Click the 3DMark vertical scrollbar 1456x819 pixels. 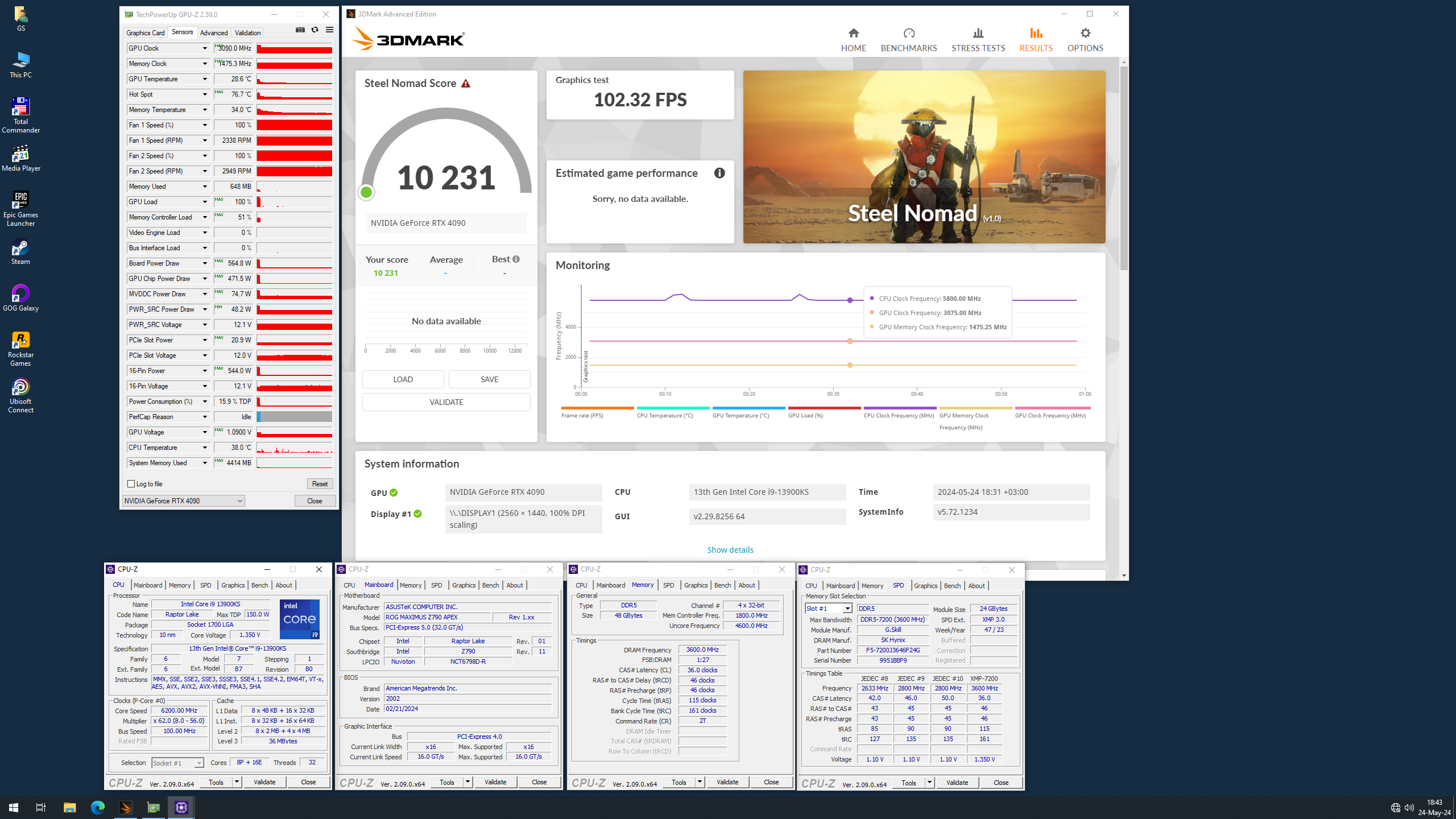(1124, 168)
